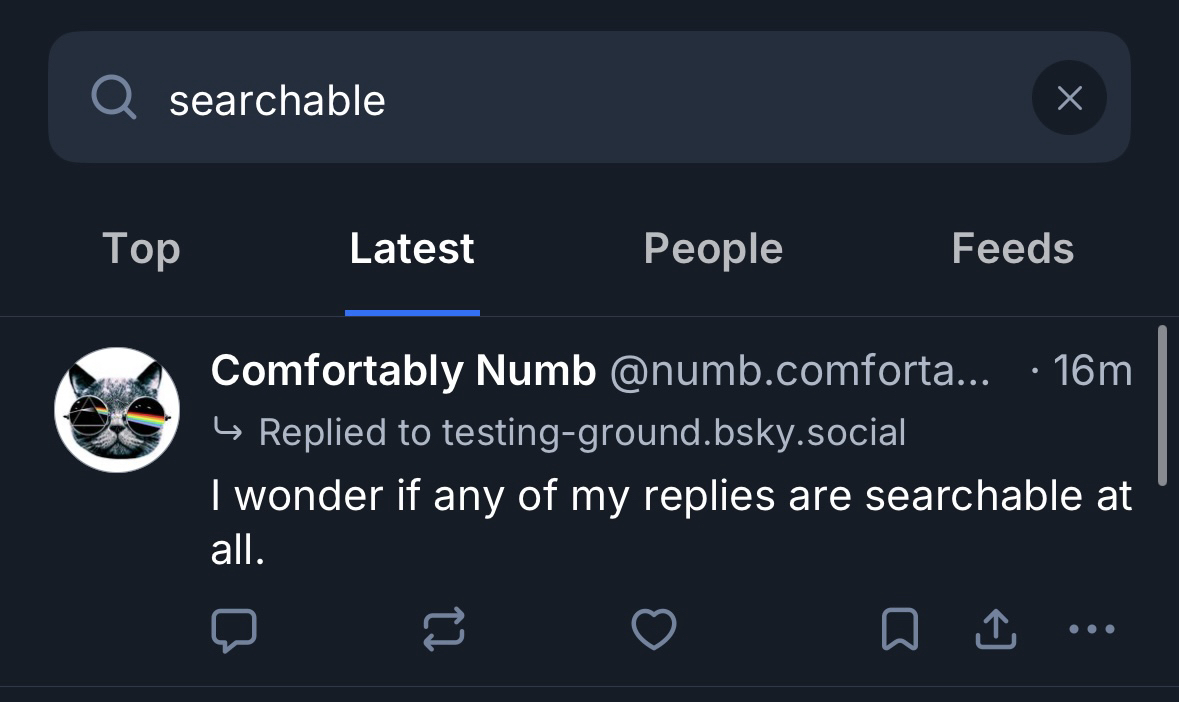1179x702 pixels.
Task: Open the three-dot more options menu
Action: pos(1091,630)
